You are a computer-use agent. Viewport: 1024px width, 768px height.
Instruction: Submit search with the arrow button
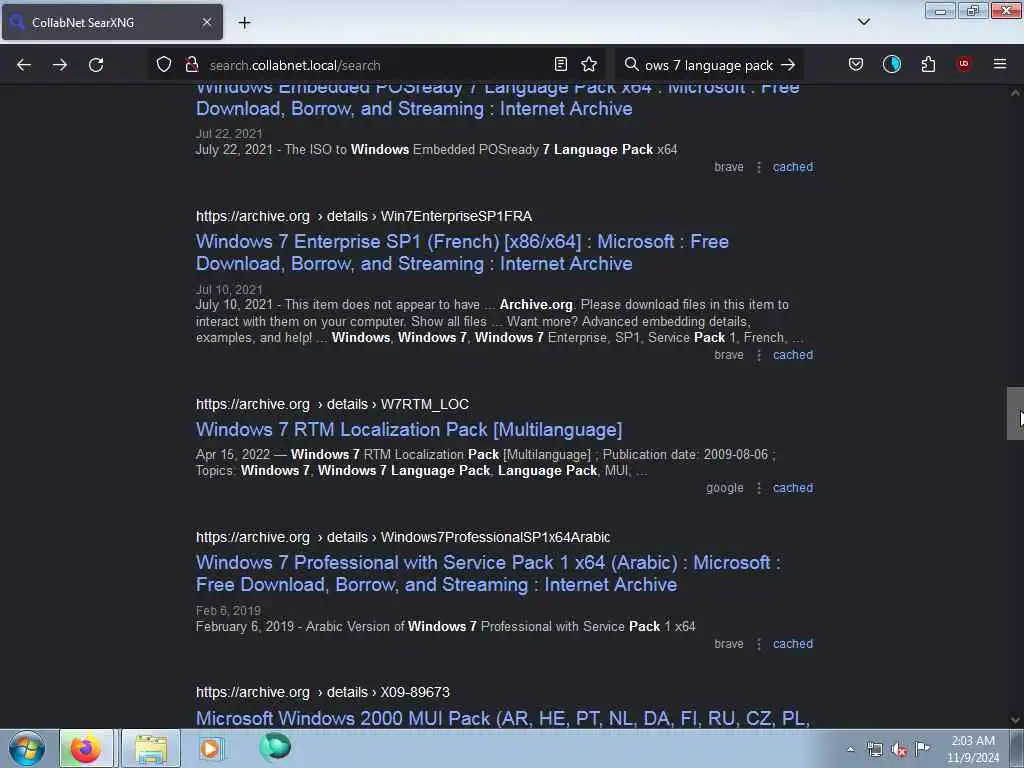click(788, 65)
